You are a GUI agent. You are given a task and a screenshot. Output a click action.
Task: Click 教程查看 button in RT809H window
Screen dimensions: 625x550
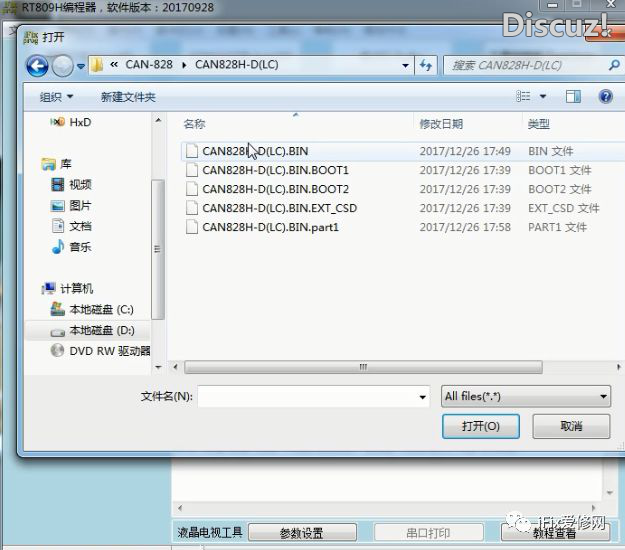coord(555,532)
